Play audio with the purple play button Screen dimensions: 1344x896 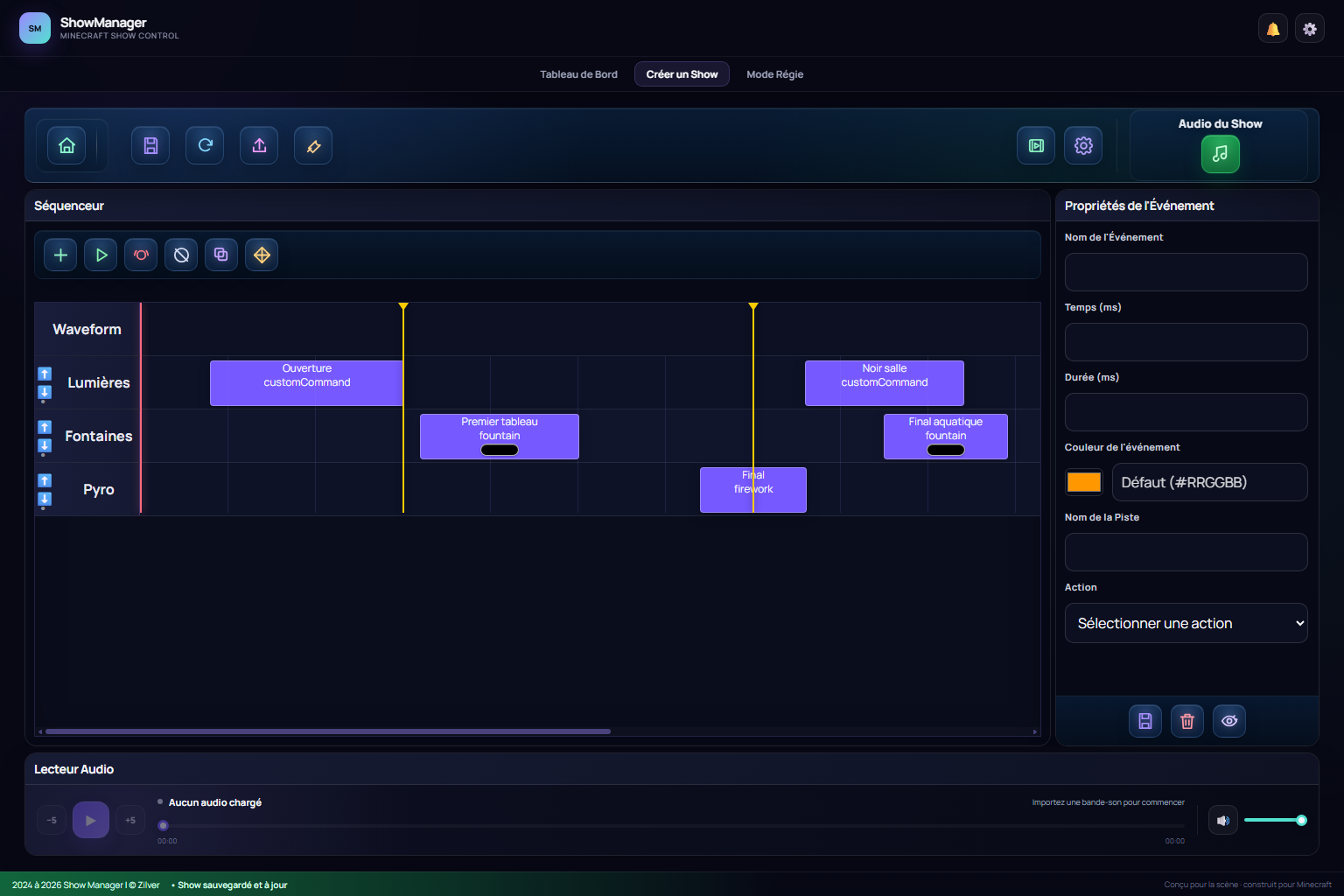click(x=91, y=820)
